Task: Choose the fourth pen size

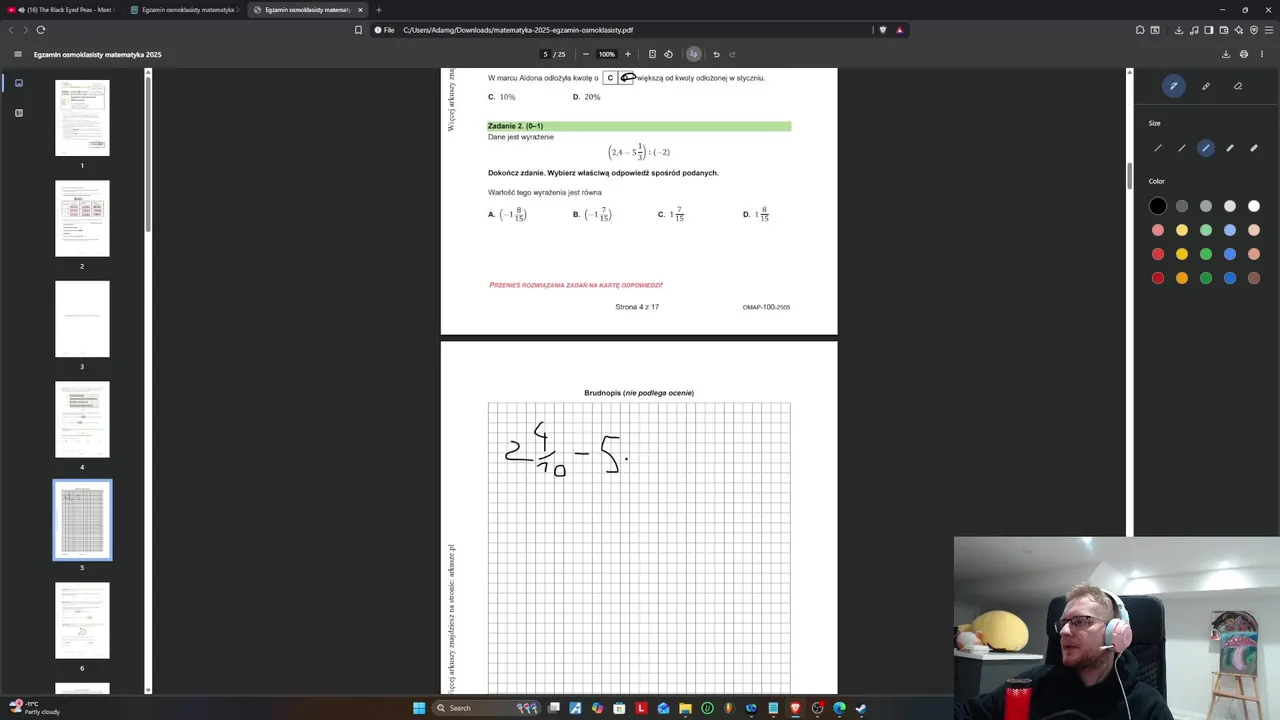Action: (x=1230, y=148)
